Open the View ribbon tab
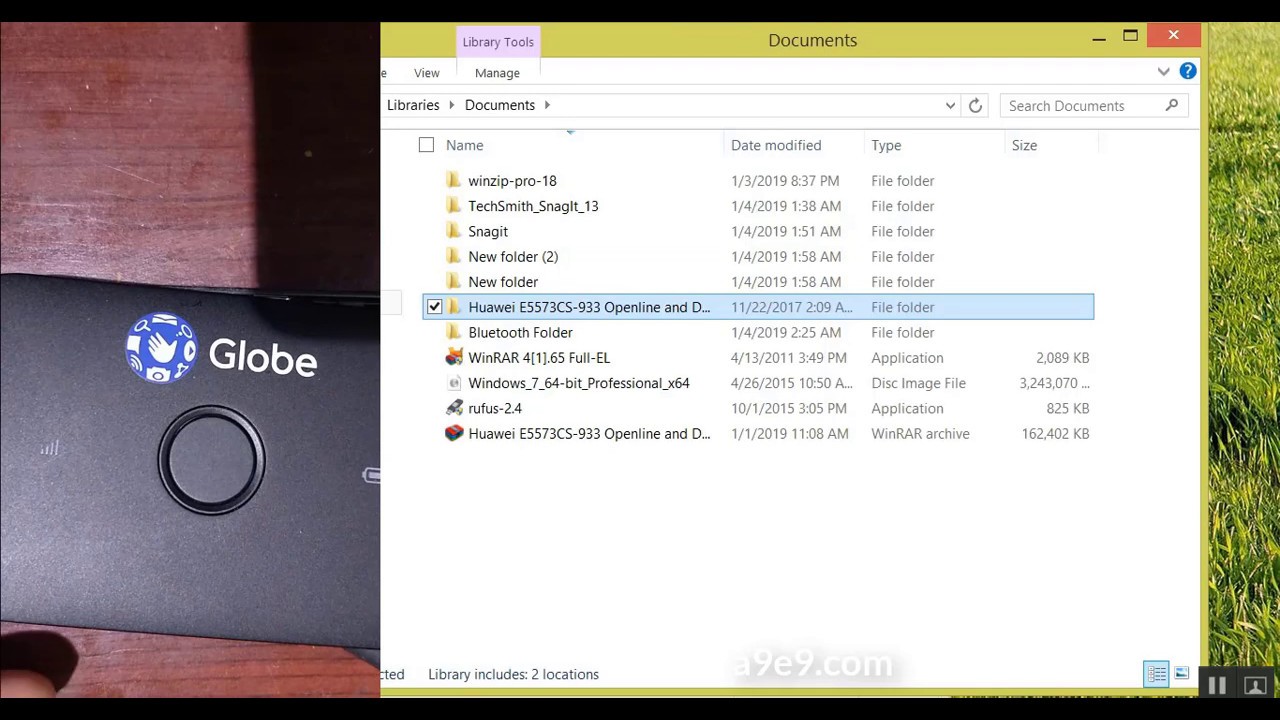The width and height of the screenshot is (1280, 720). 426,73
